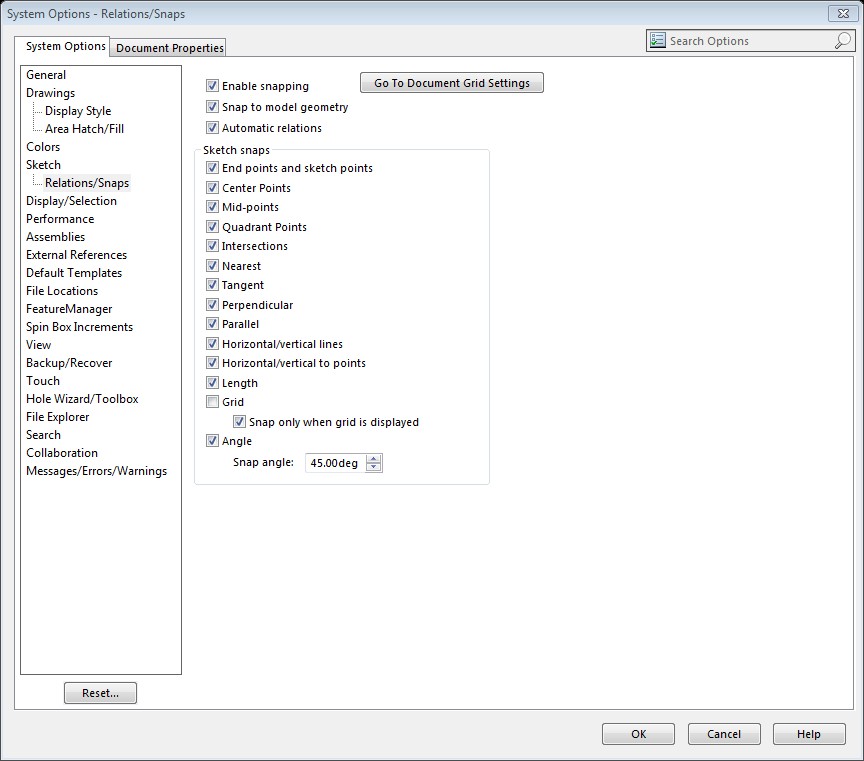Switch to the Document Properties tab

pos(170,48)
